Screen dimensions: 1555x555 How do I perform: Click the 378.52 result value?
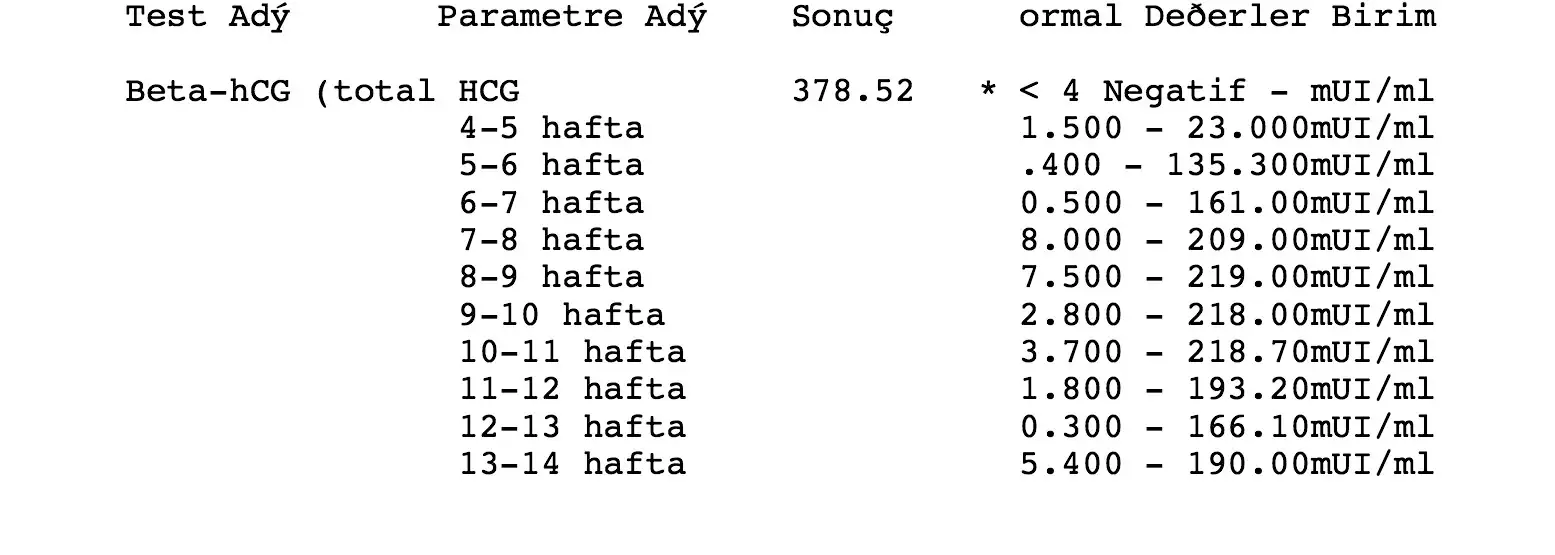click(853, 91)
